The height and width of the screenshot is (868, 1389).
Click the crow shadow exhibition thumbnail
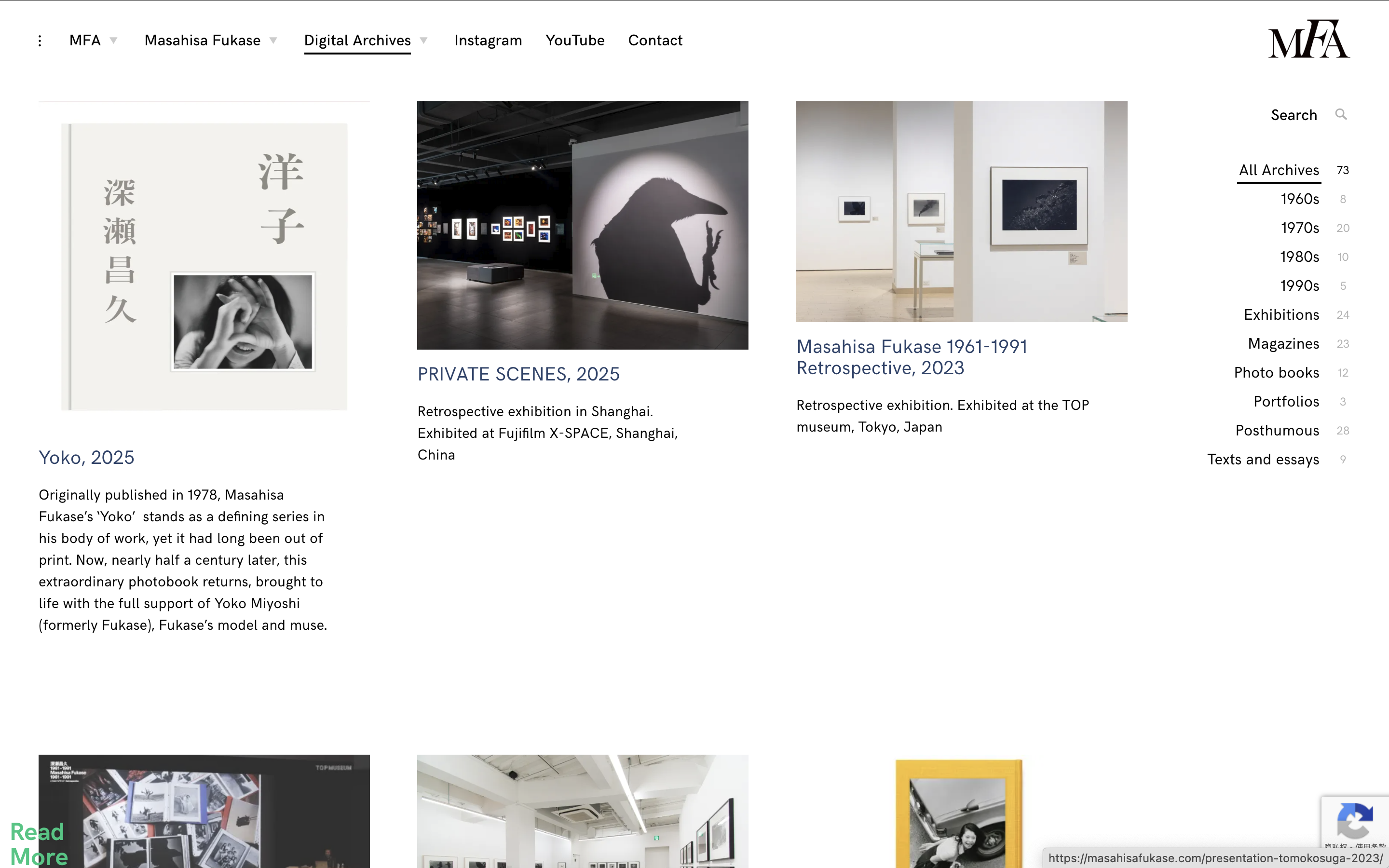pyautogui.click(x=583, y=225)
